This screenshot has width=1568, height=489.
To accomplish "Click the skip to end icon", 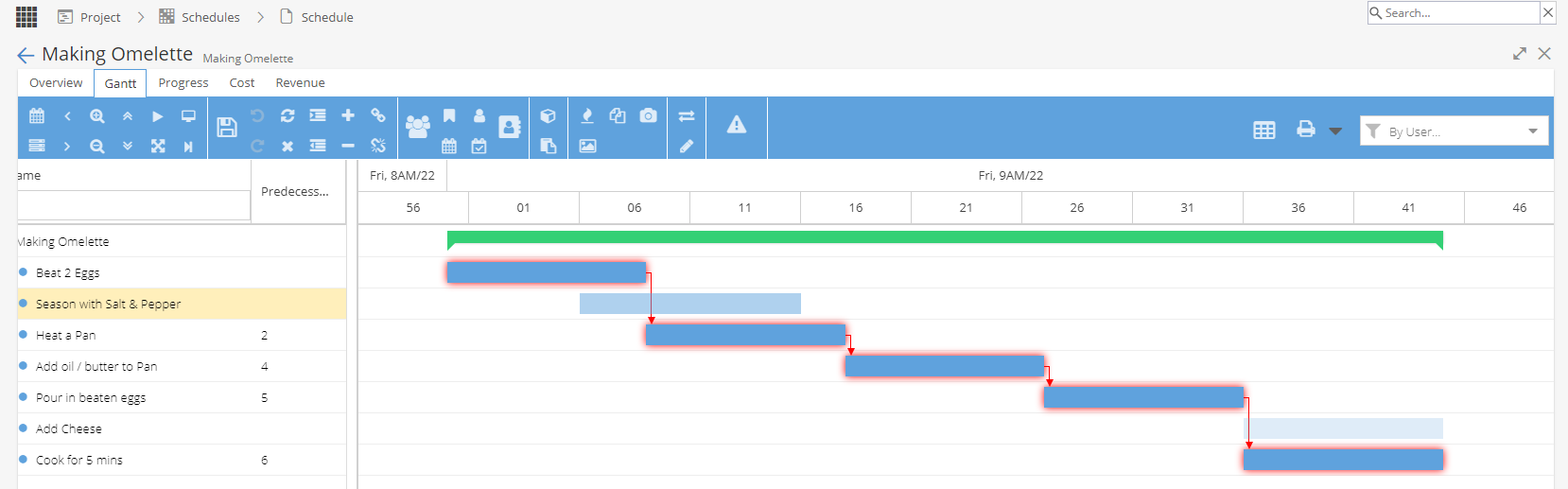I will pyautogui.click(x=188, y=146).
